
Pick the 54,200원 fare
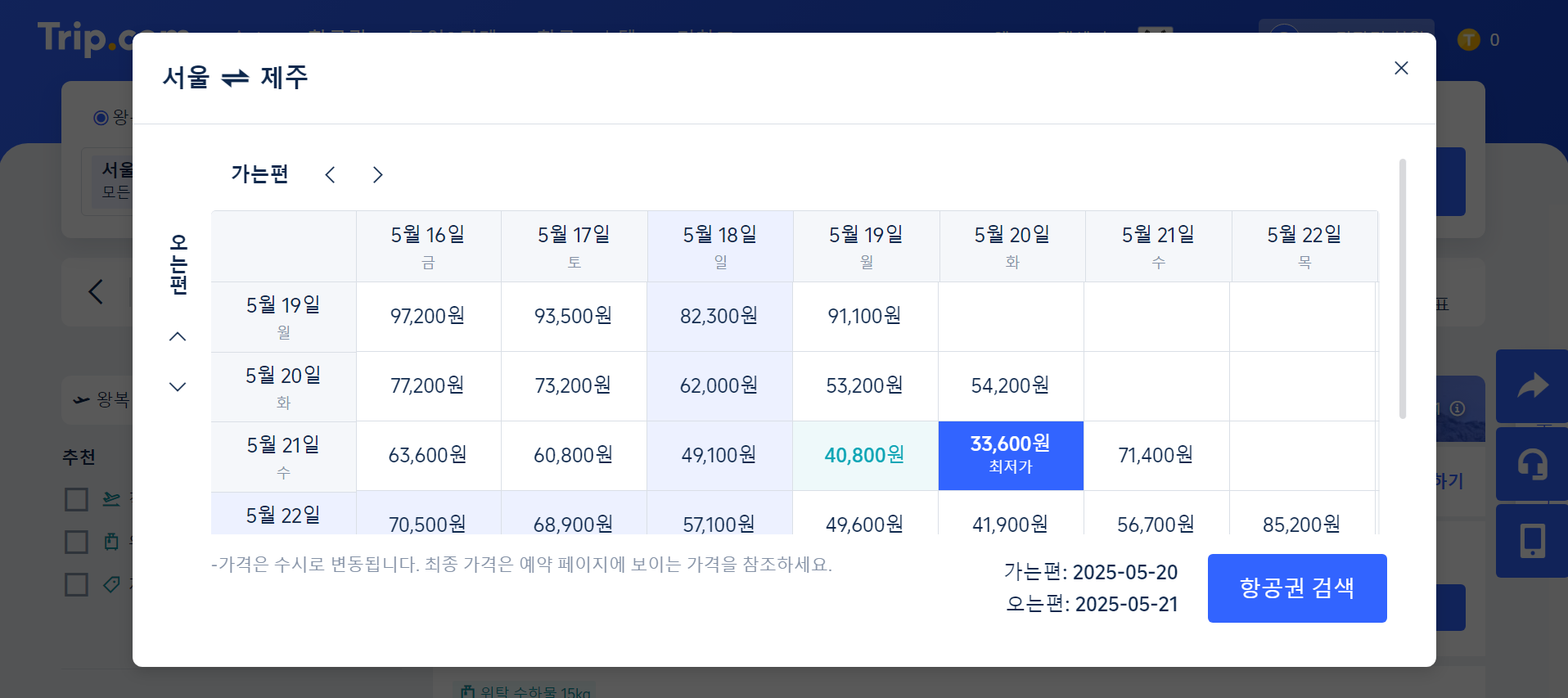pos(1011,385)
